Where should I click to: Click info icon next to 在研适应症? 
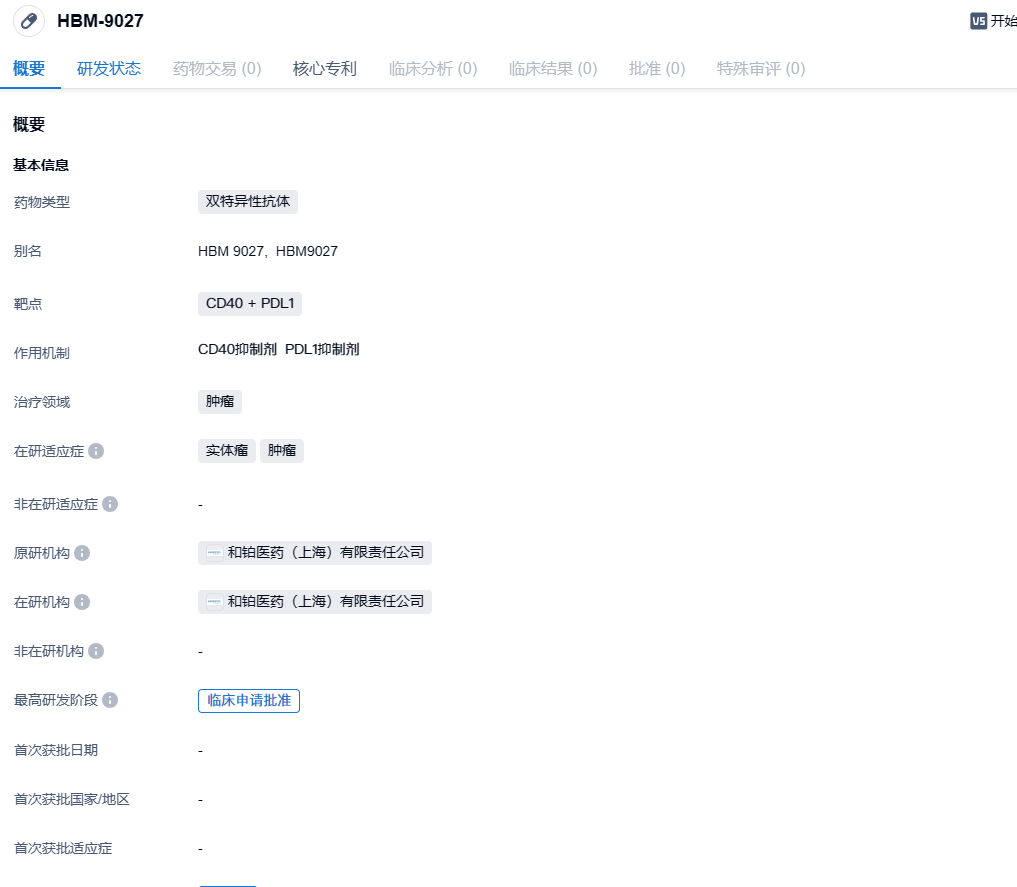click(96, 451)
